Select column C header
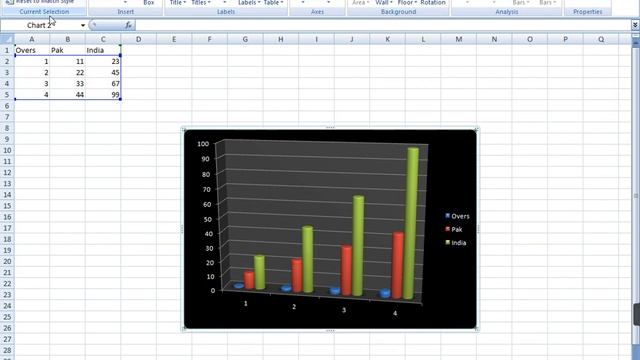Viewport: 640px width, 360px height. click(103, 39)
